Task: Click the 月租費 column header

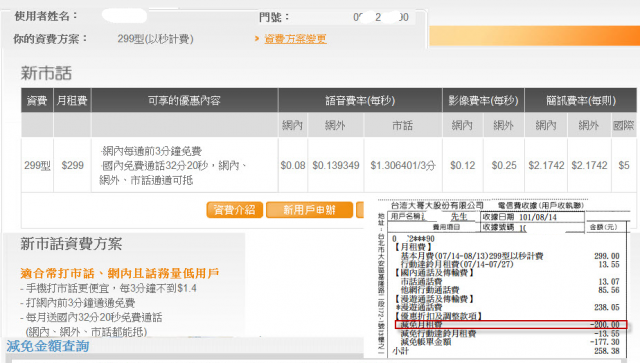Action: click(72, 100)
